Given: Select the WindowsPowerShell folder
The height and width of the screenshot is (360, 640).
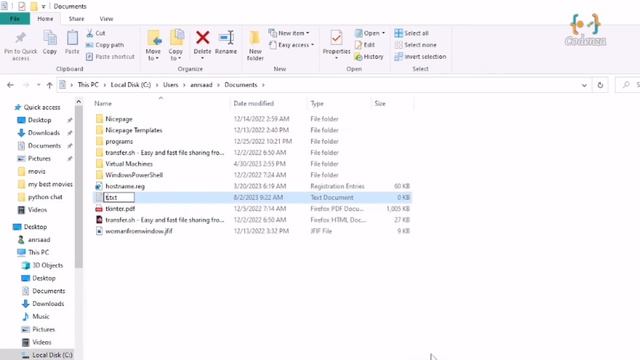Looking at the screenshot, I should click(x=134, y=175).
